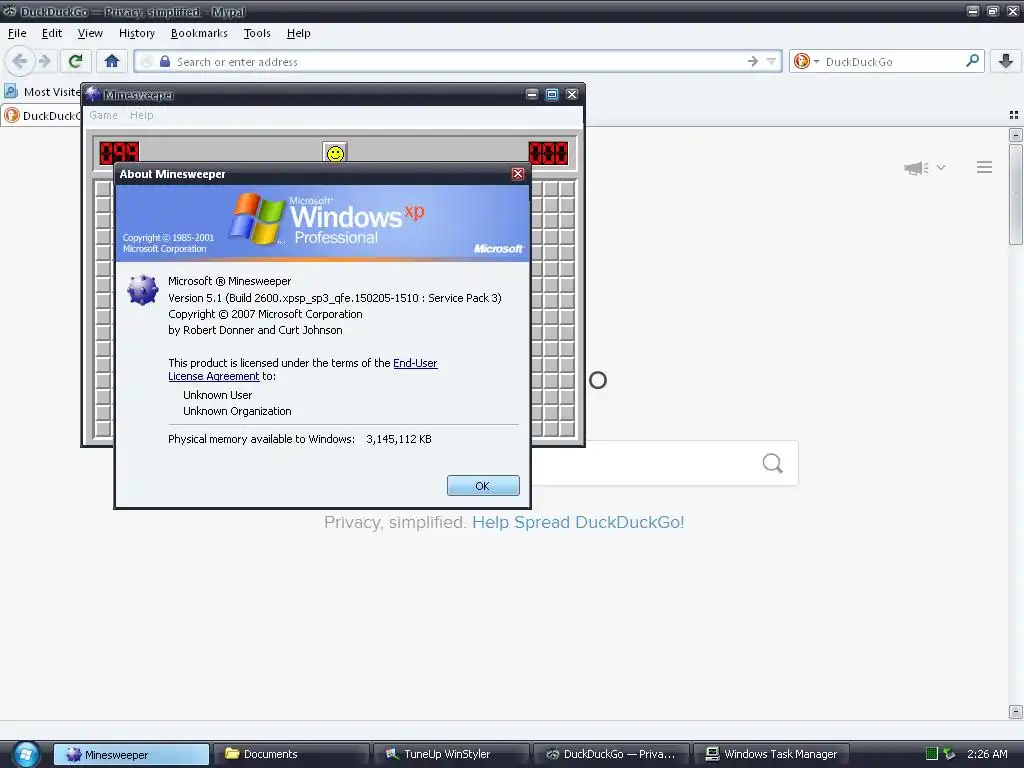The image size is (1024, 768).
Task: Click the Minesweeper title bar icon
Action: point(93,94)
